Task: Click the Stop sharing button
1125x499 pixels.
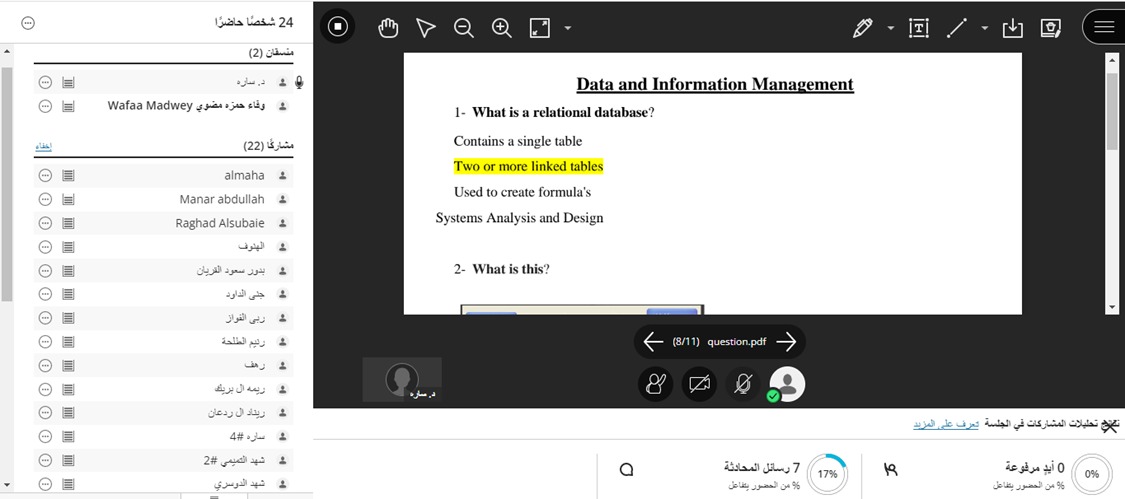Action: 338,27
